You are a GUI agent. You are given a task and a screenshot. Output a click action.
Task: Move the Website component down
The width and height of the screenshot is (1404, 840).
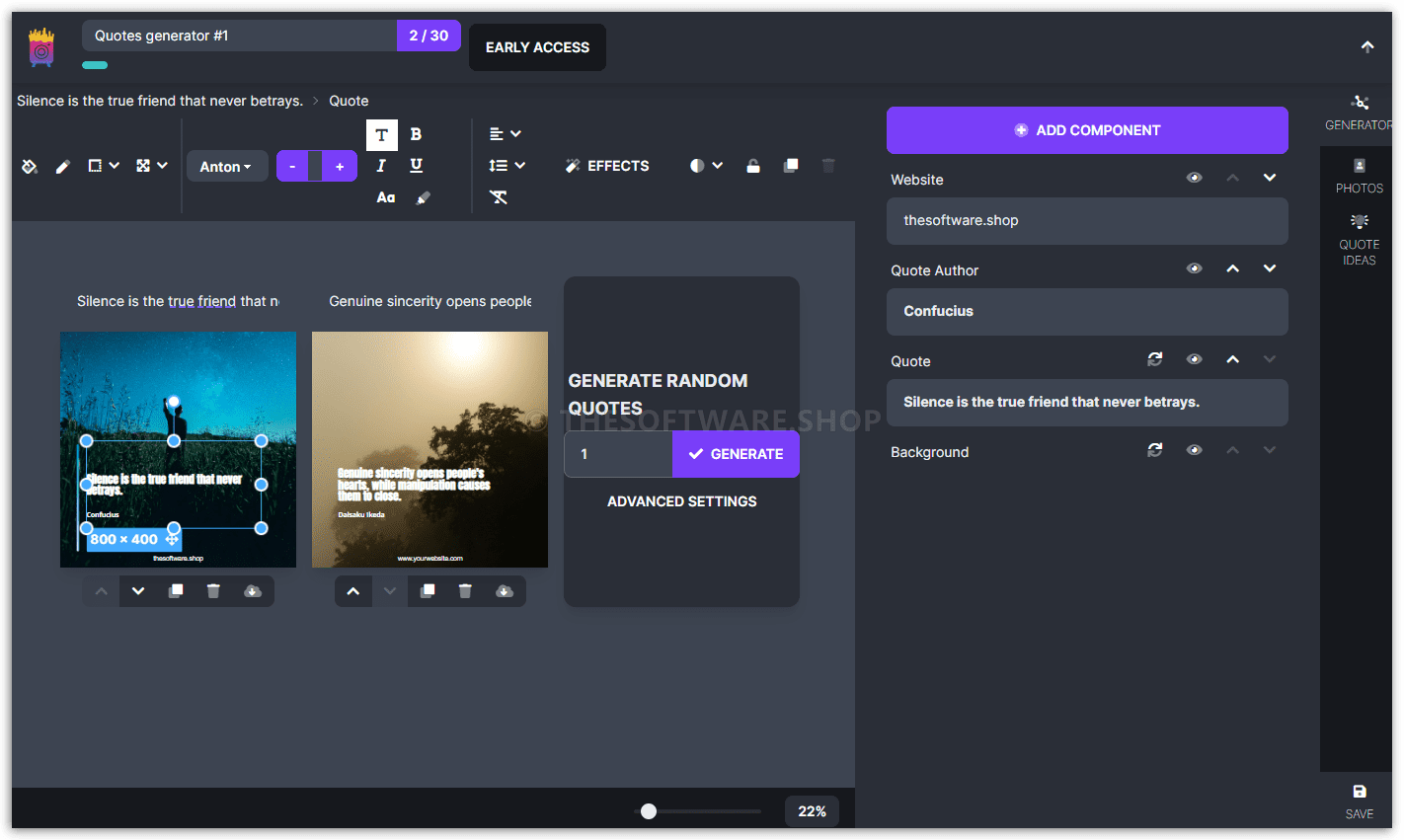coord(1270,178)
